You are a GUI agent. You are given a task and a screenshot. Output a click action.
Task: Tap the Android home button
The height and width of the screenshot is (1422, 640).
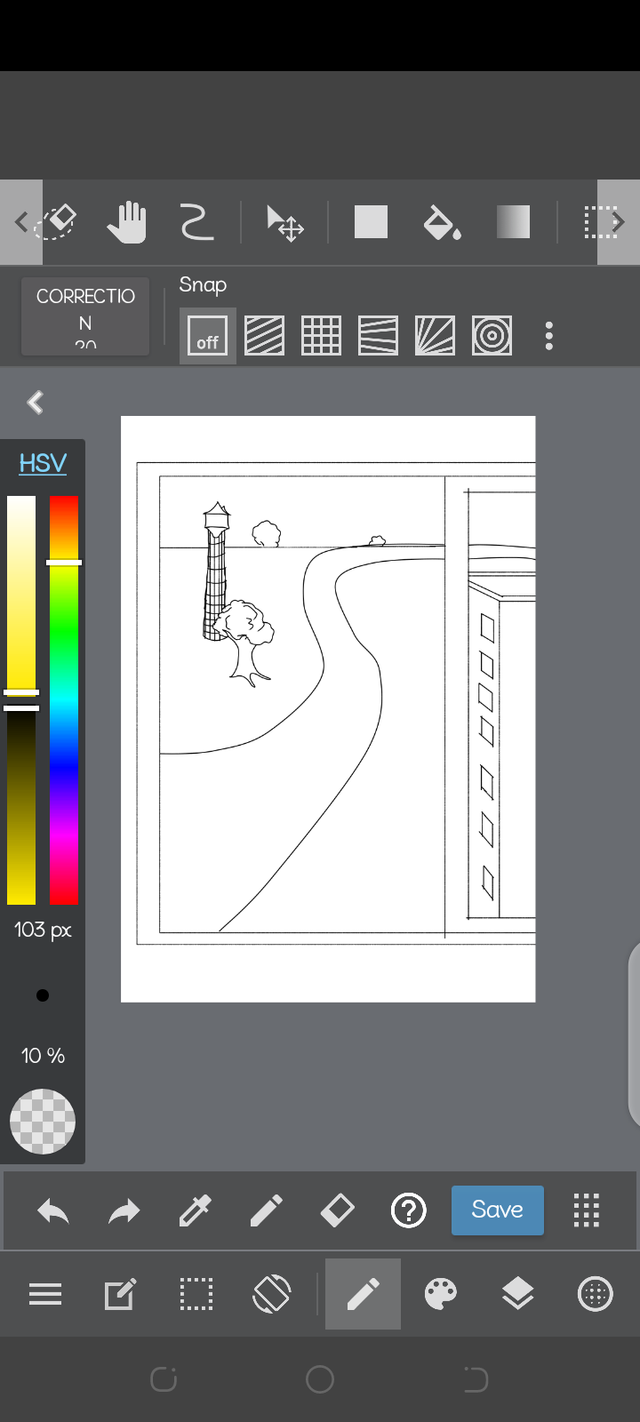click(x=320, y=1380)
